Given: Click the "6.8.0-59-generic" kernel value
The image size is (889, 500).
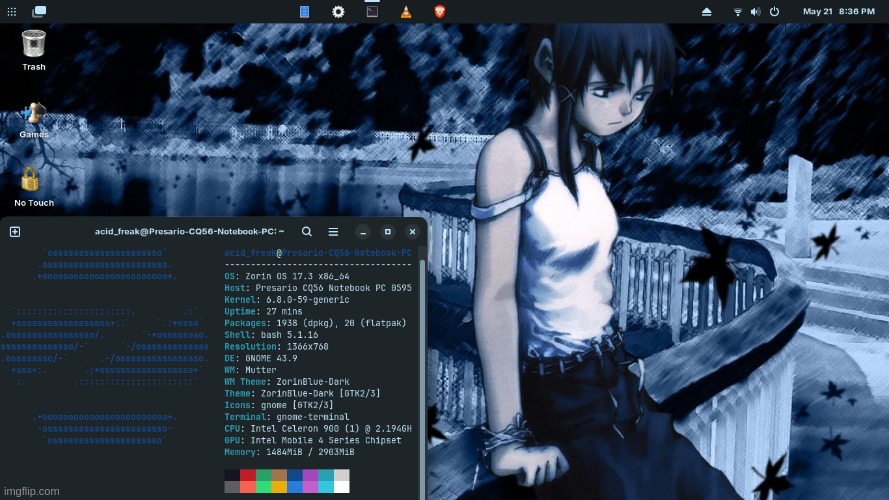Looking at the screenshot, I should (307, 300).
